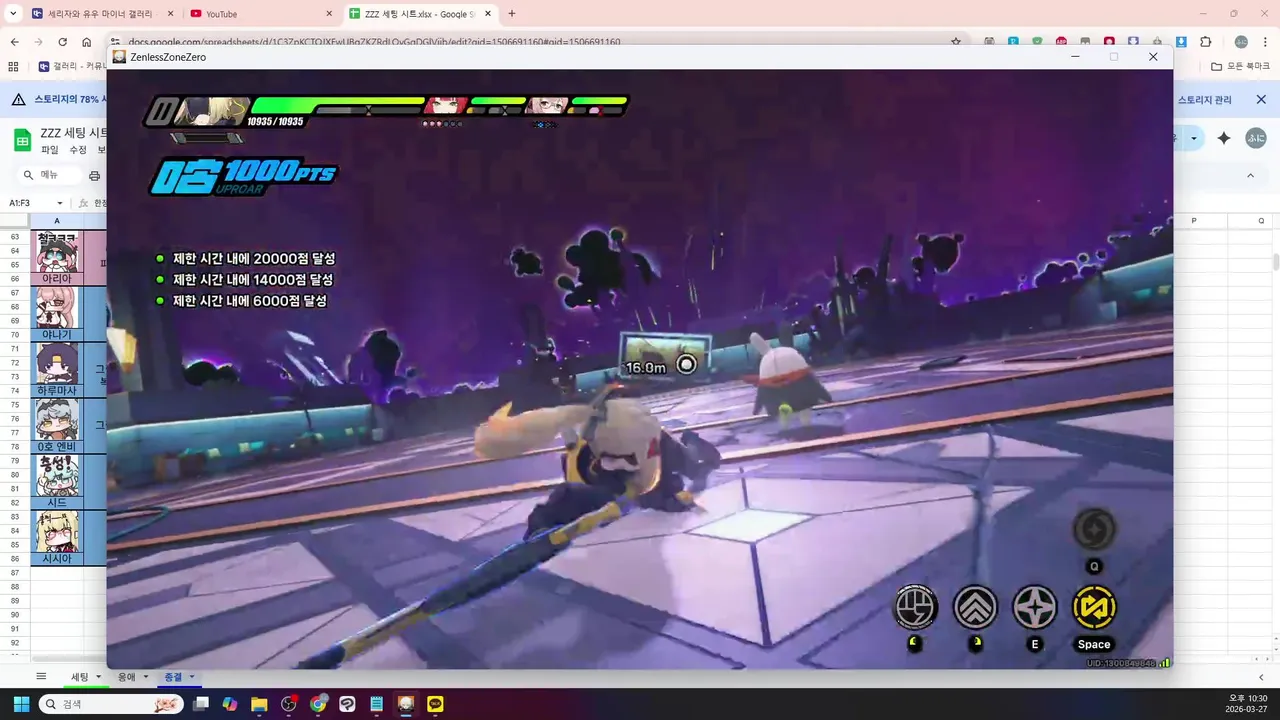Open the share button dropdown arrow
This screenshot has height=720, width=1280.
tap(1193, 138)
